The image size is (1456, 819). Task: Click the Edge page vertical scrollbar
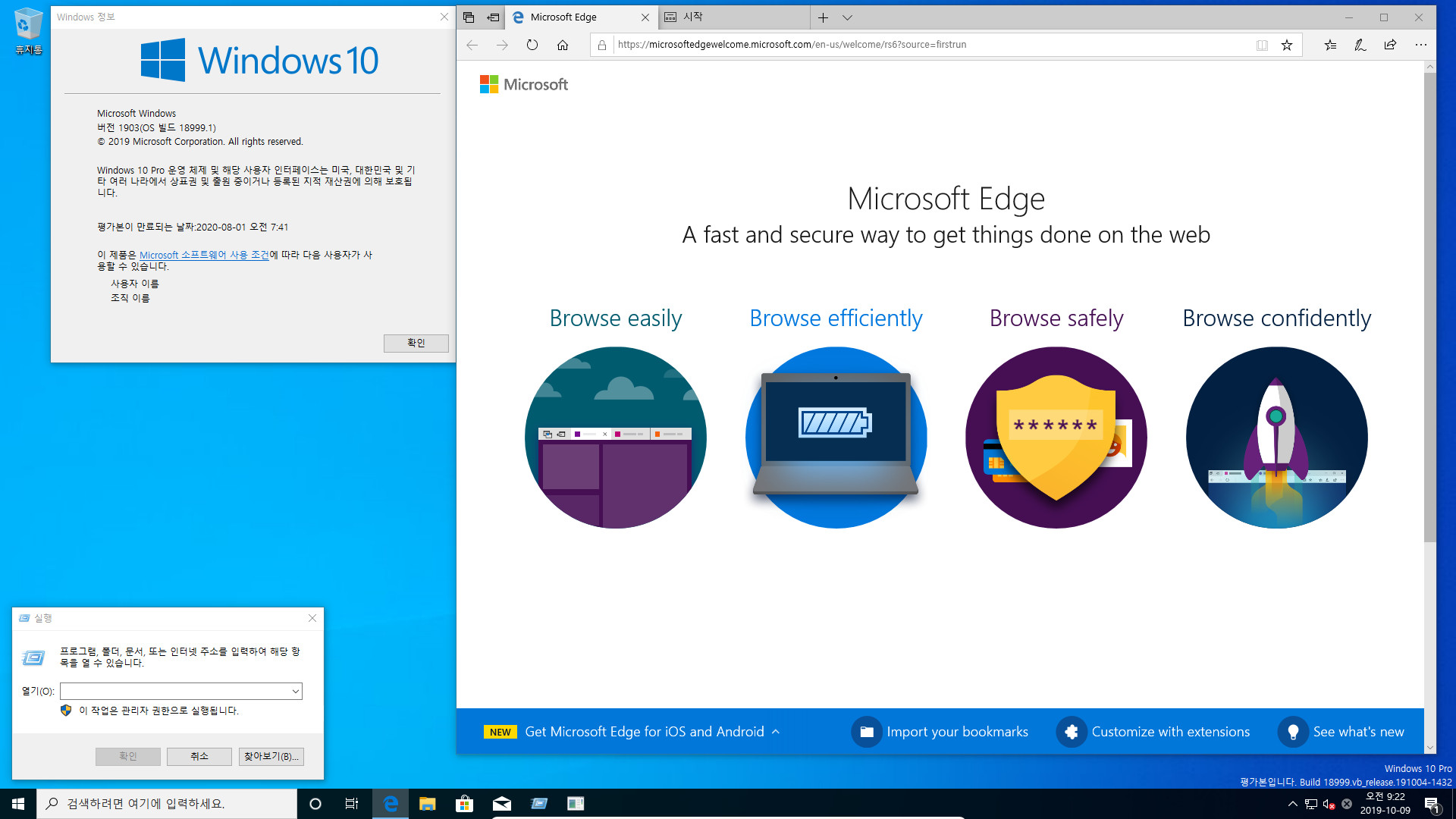[1430, 307]
